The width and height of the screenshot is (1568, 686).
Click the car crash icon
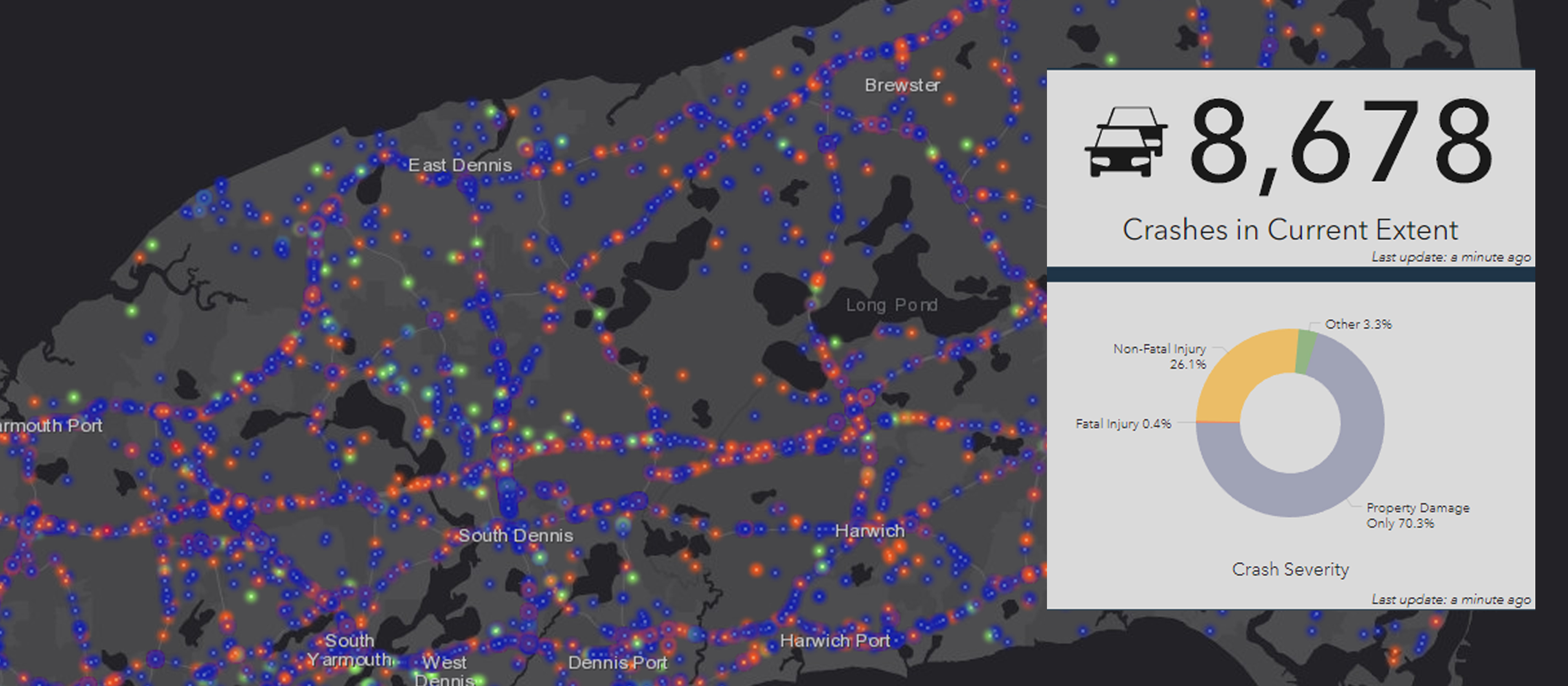1125,142
